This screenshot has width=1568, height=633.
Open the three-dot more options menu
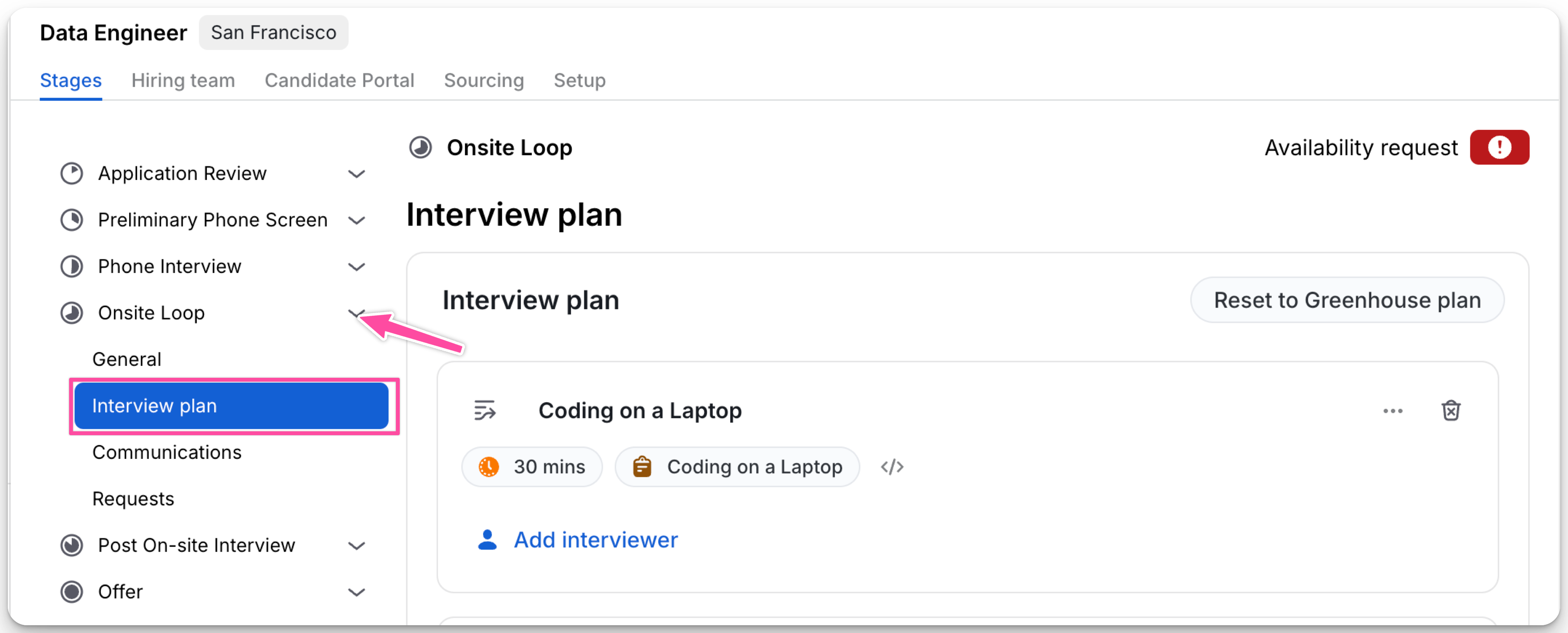coord(1393,411)
